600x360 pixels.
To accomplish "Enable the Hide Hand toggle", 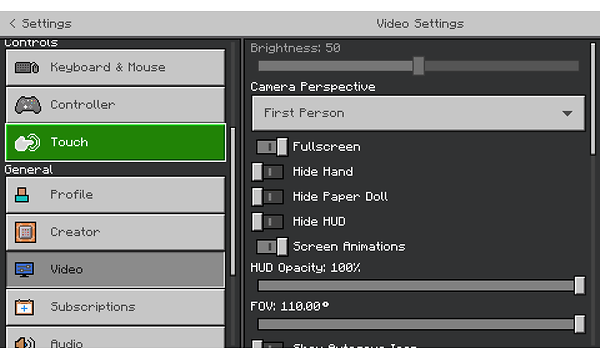I will pos(267,172).
